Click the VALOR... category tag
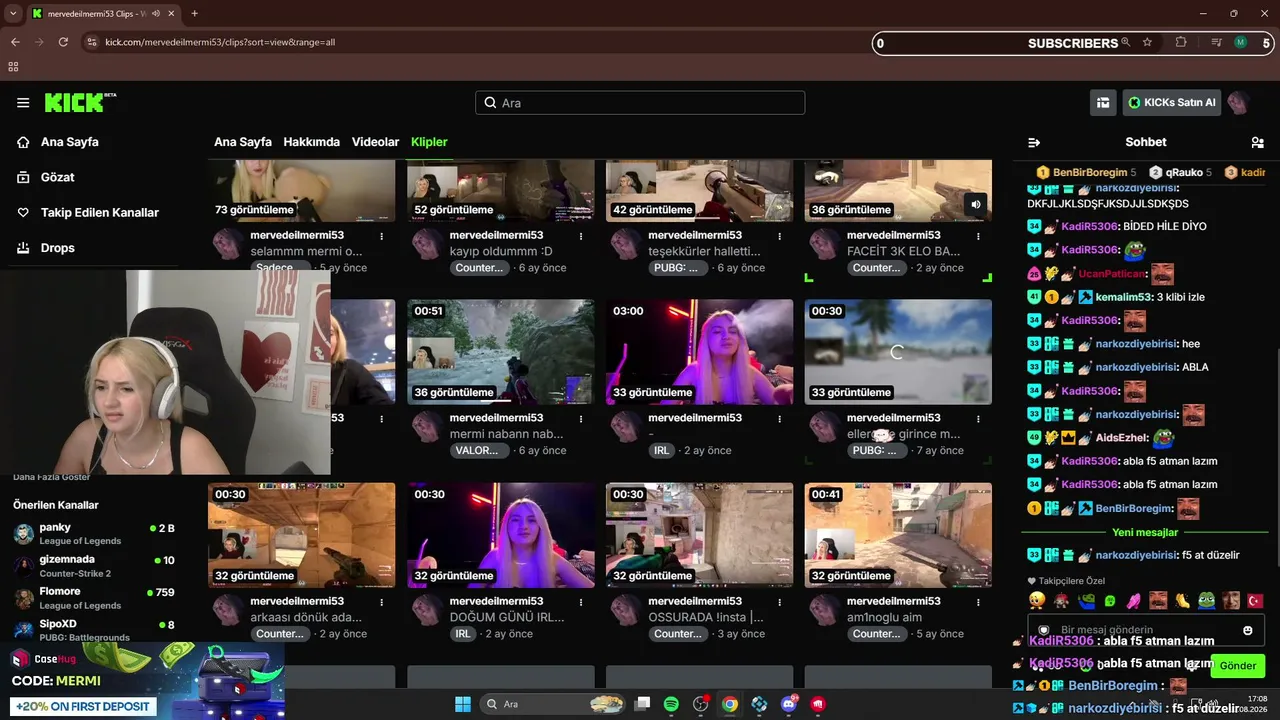Viewport: 1280px width, 720px height. pyautogui.click(x=478, y=451)
